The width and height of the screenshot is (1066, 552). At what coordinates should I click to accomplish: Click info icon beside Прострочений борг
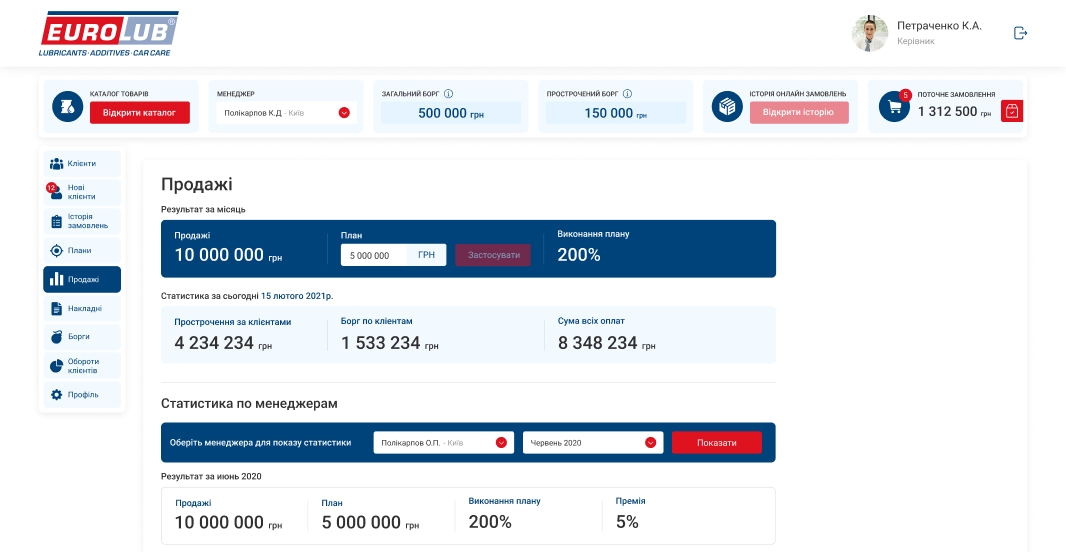(x=627, y=94)
